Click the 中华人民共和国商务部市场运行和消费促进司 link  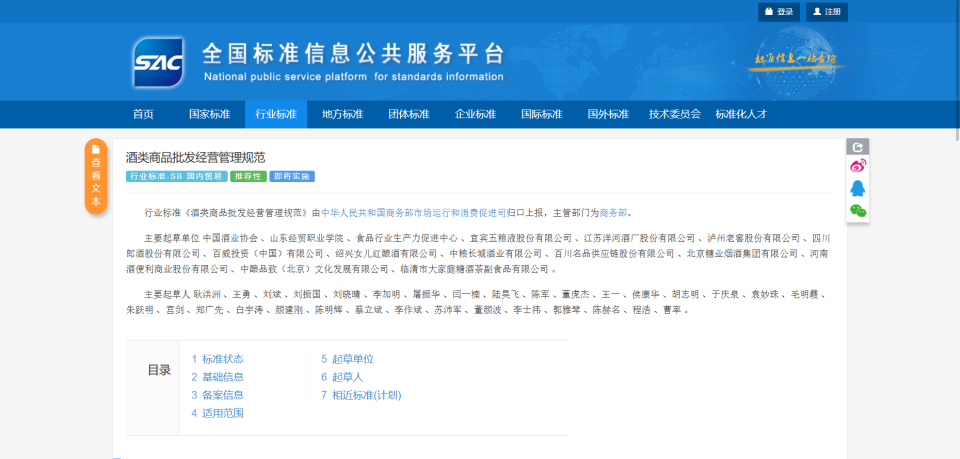pos(413,213)
